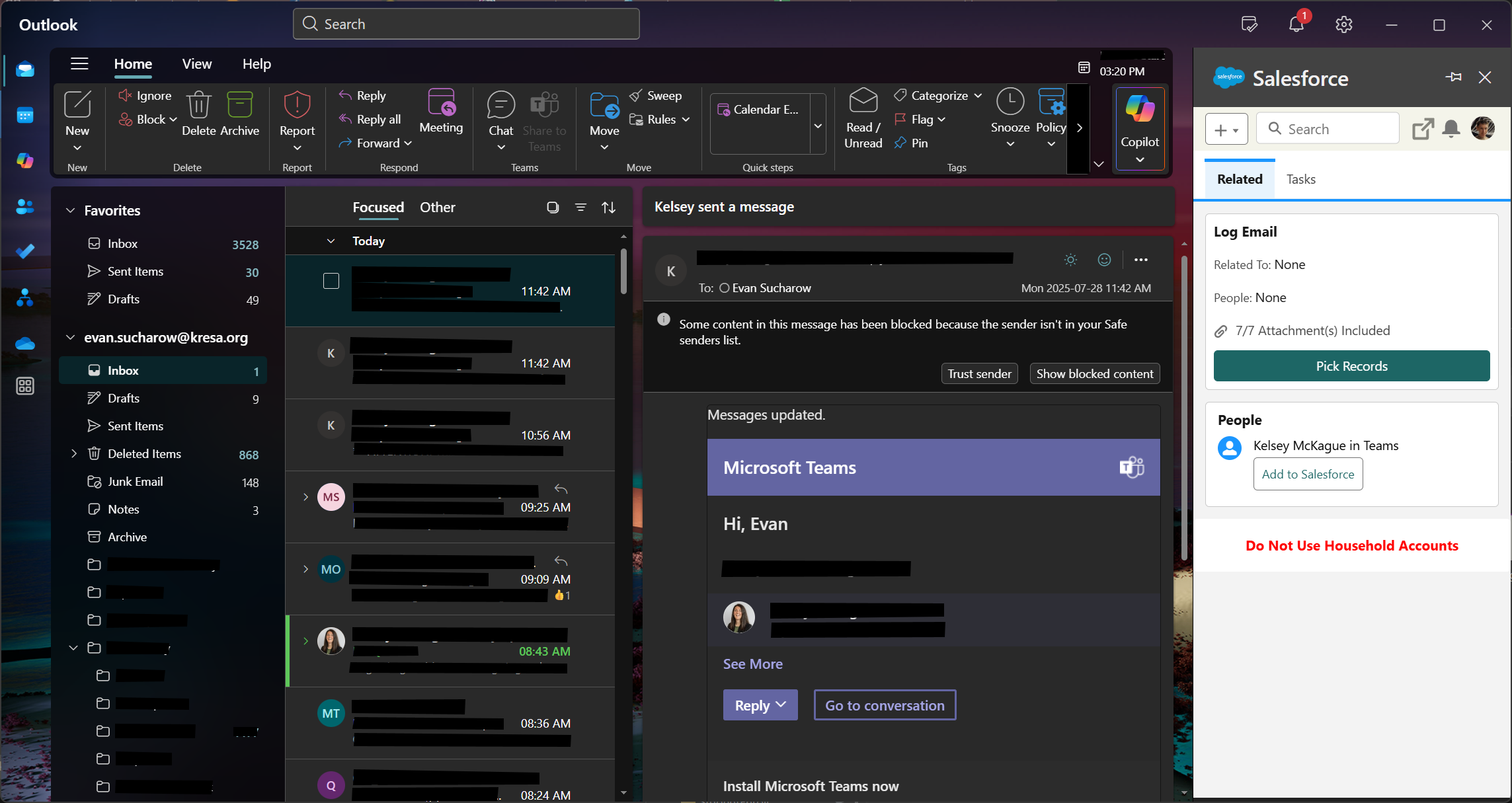Click Show blocked content
1512x803 pixels.
1095,373
